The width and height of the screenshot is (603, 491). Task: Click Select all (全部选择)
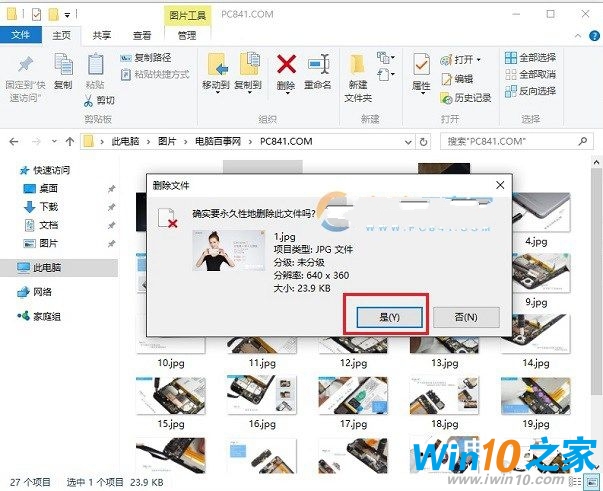[x=530, y=58]
